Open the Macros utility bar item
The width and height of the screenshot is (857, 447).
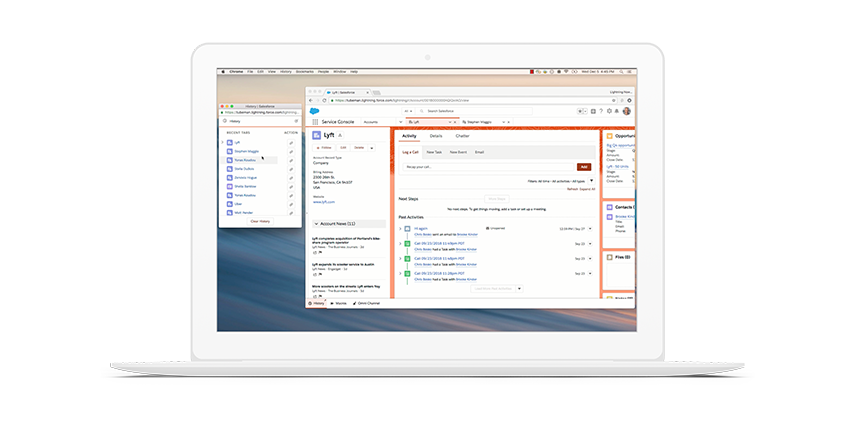[x=339, y=303]
